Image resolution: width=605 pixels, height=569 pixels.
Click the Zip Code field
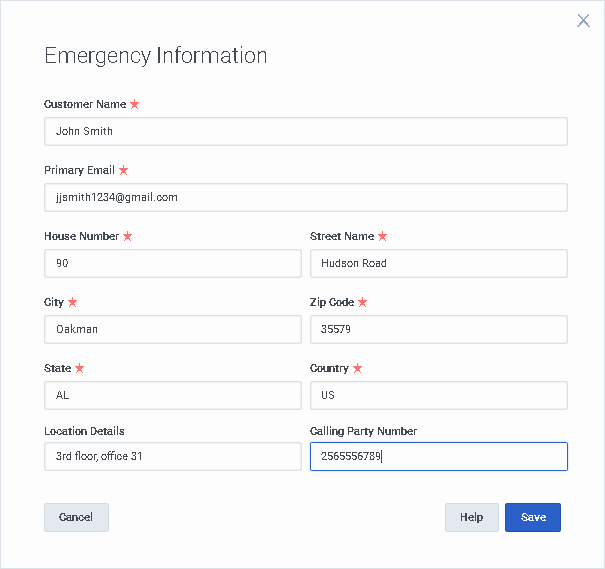(x=438, y=329)
